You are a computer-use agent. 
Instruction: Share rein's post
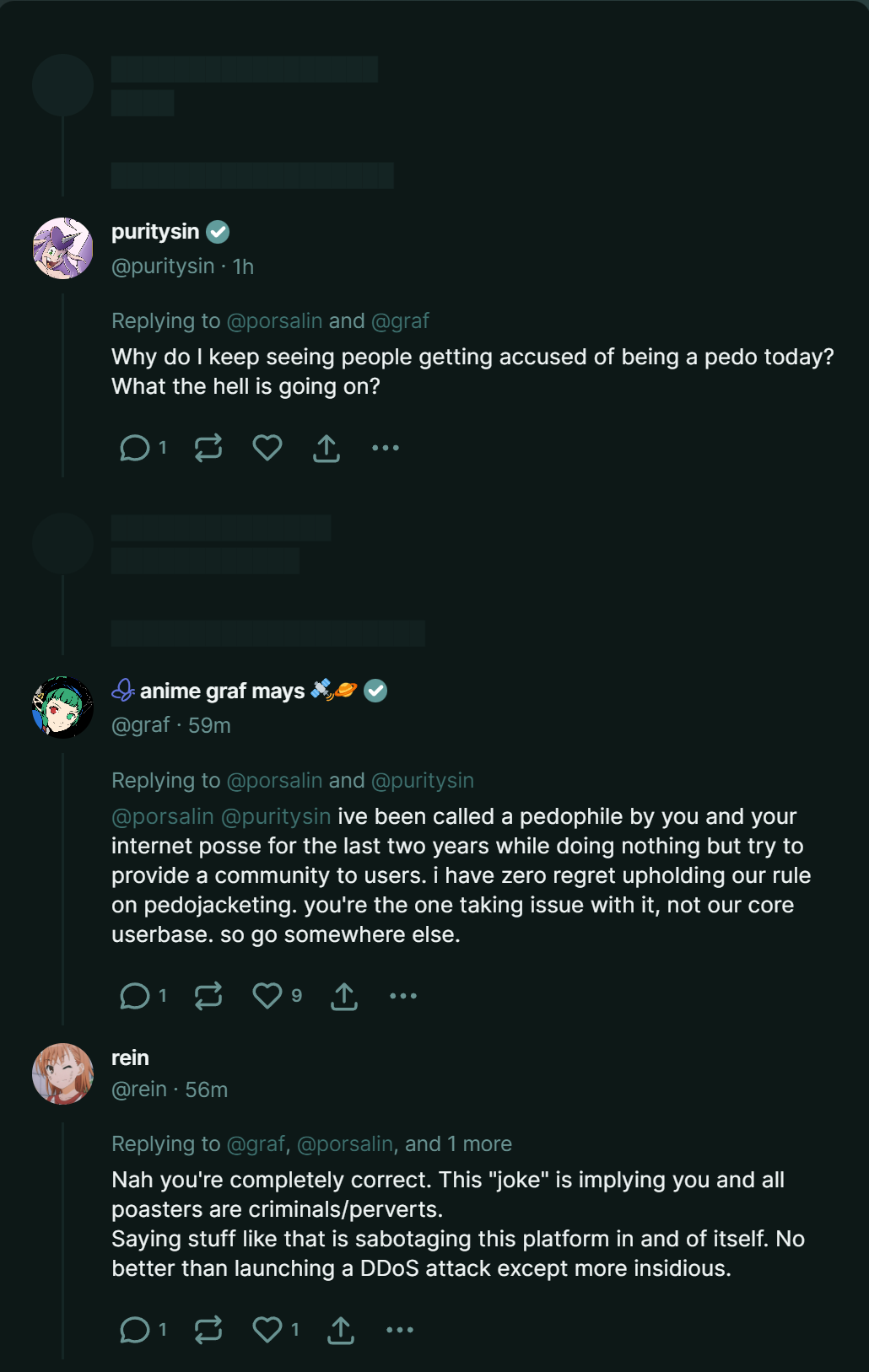pyautogui.click(x=341, y=1330)
